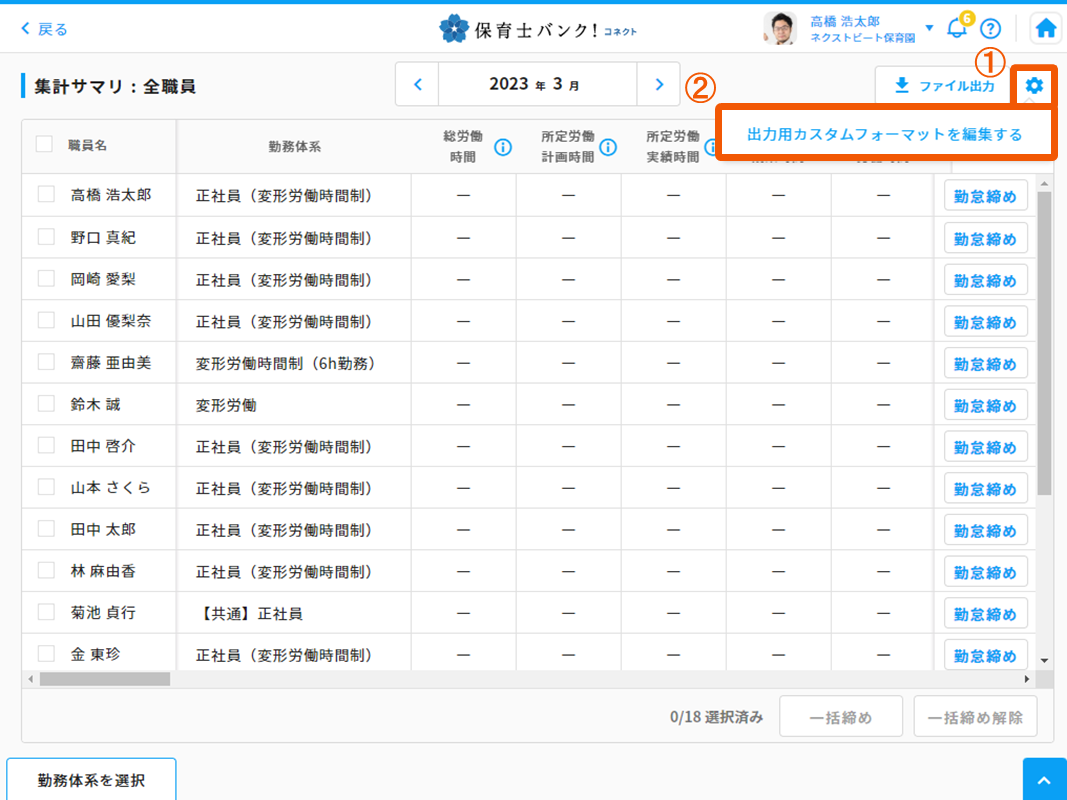Viewport: 1067px width, 800px height.
Task: Go to previous month arrow
Action: (417, 85)
